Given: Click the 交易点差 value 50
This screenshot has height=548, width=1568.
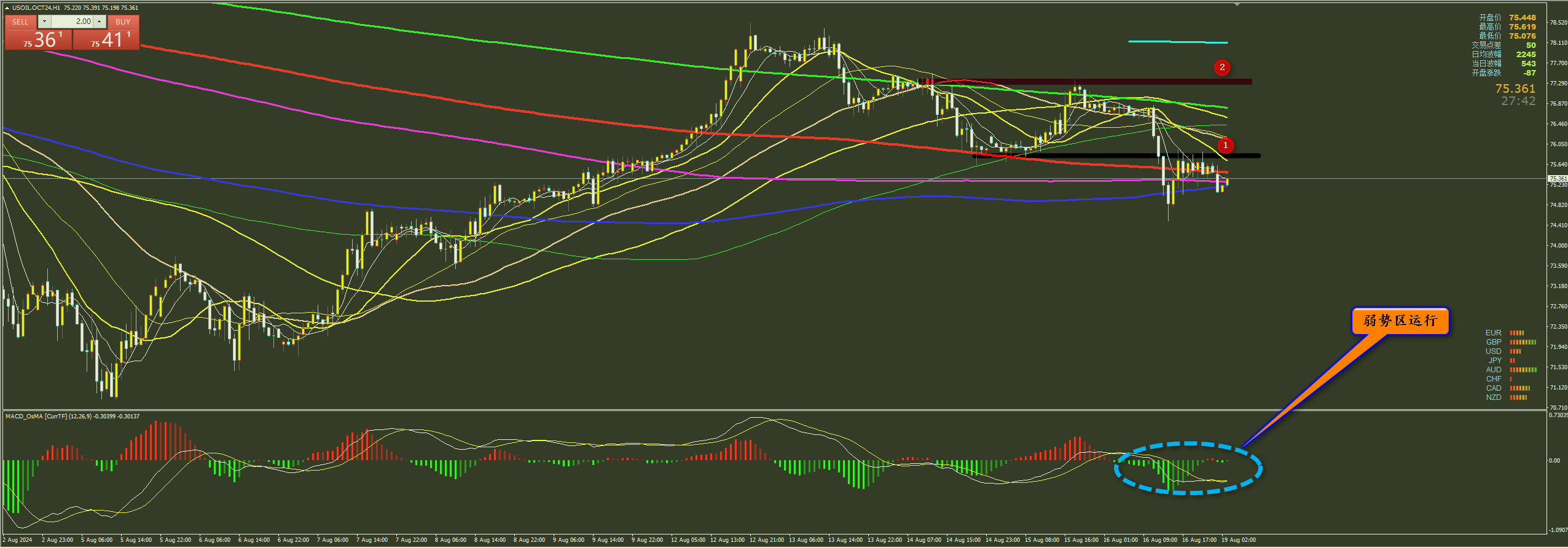Looking at the screenshot, I should [x=1531, y=45].
